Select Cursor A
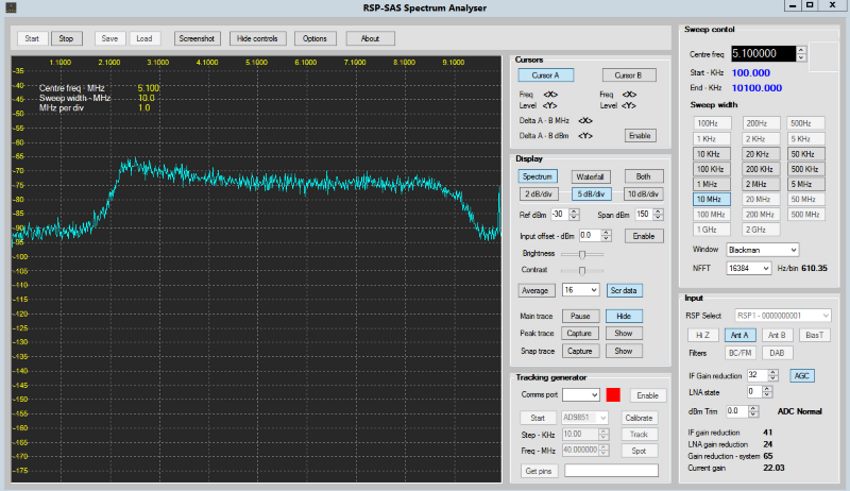Viewport: 850px width, 491px height. [x=545, y=75]
